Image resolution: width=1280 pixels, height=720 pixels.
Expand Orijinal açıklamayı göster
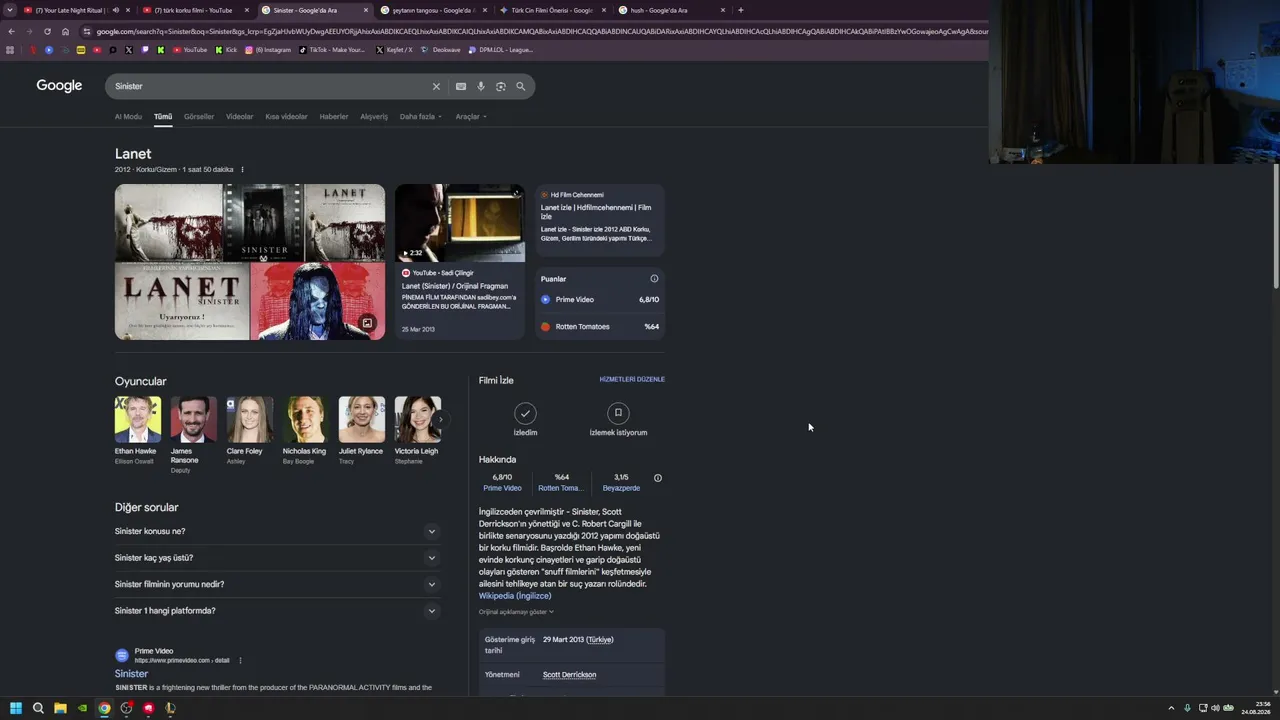[x=516, y=612]
